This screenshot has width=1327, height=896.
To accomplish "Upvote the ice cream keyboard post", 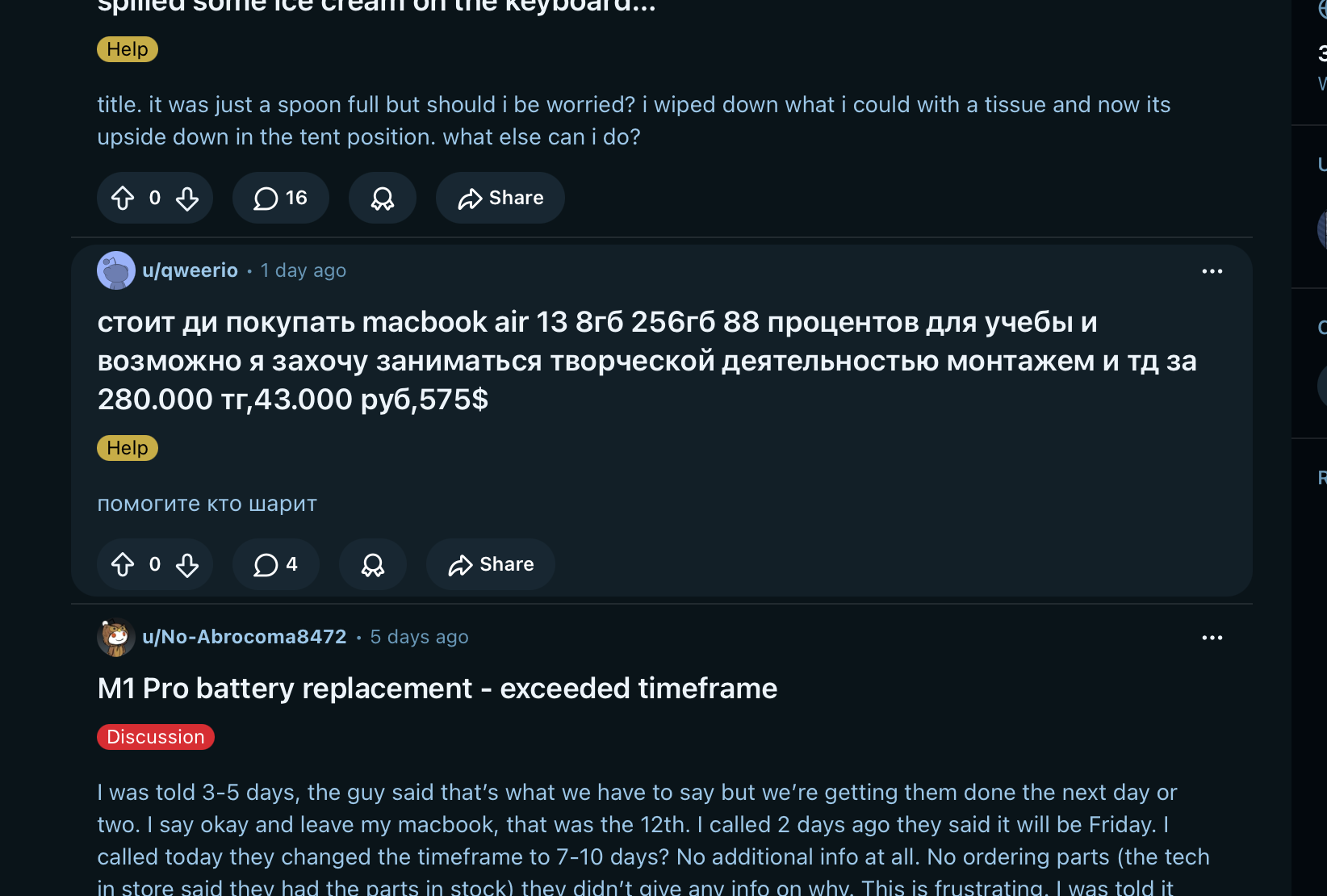I will (123, 198).
